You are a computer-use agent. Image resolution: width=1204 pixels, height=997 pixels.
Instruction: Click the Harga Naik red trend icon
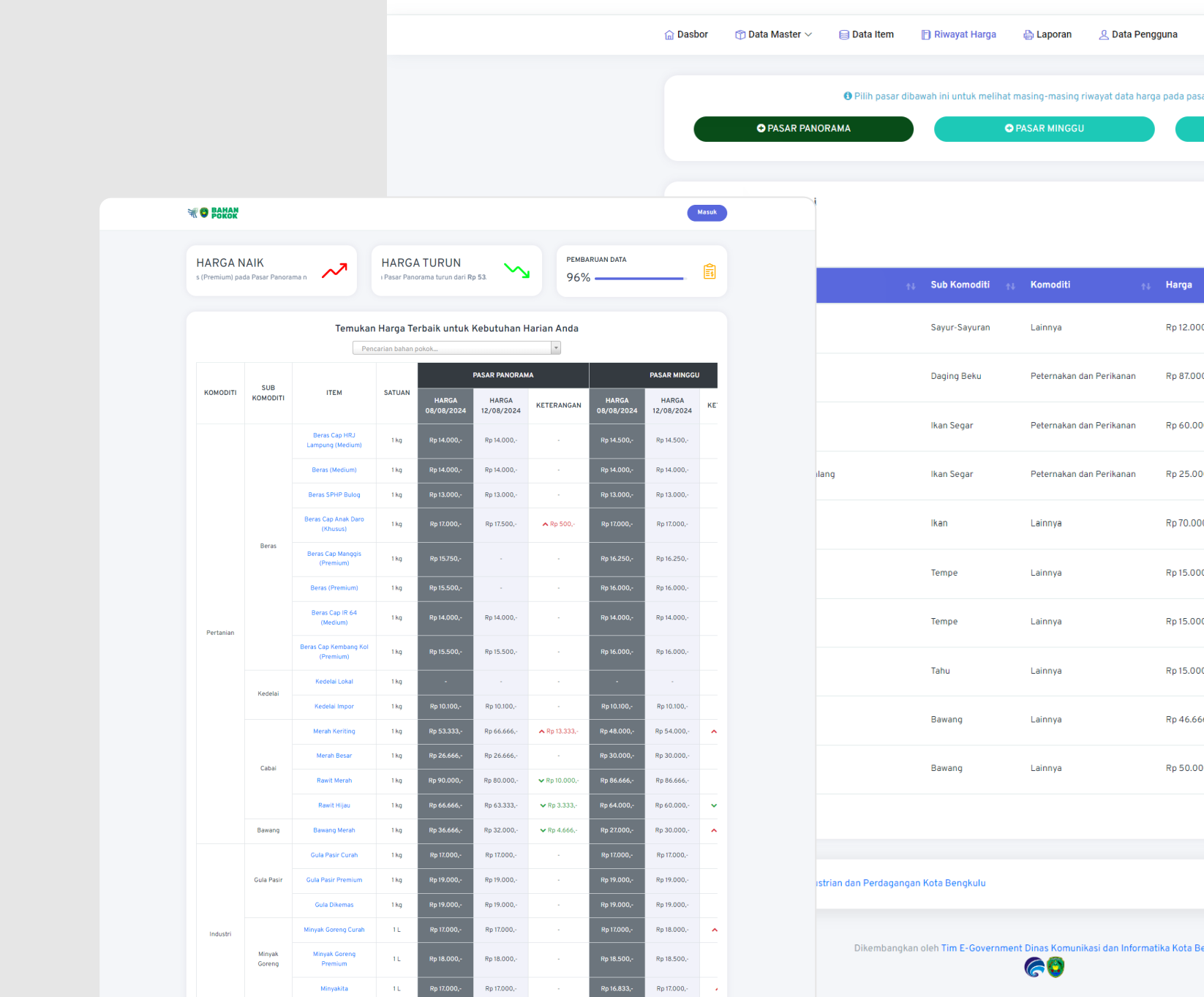coord(334,271)
